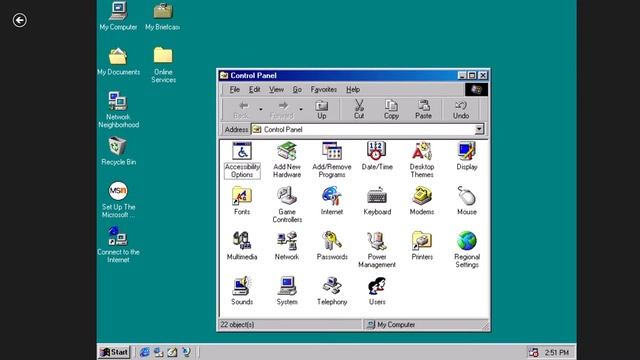Select Connect to the Internet shortcut
The image size is (640, 360).
118,245
